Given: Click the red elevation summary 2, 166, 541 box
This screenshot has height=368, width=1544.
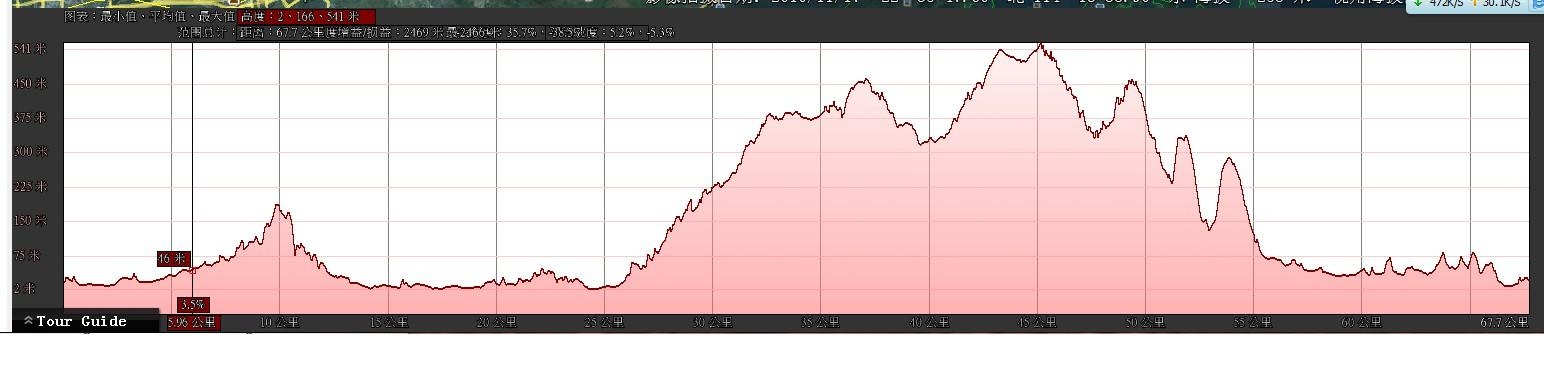Looking at the screenshot, I should click(307, 17).
